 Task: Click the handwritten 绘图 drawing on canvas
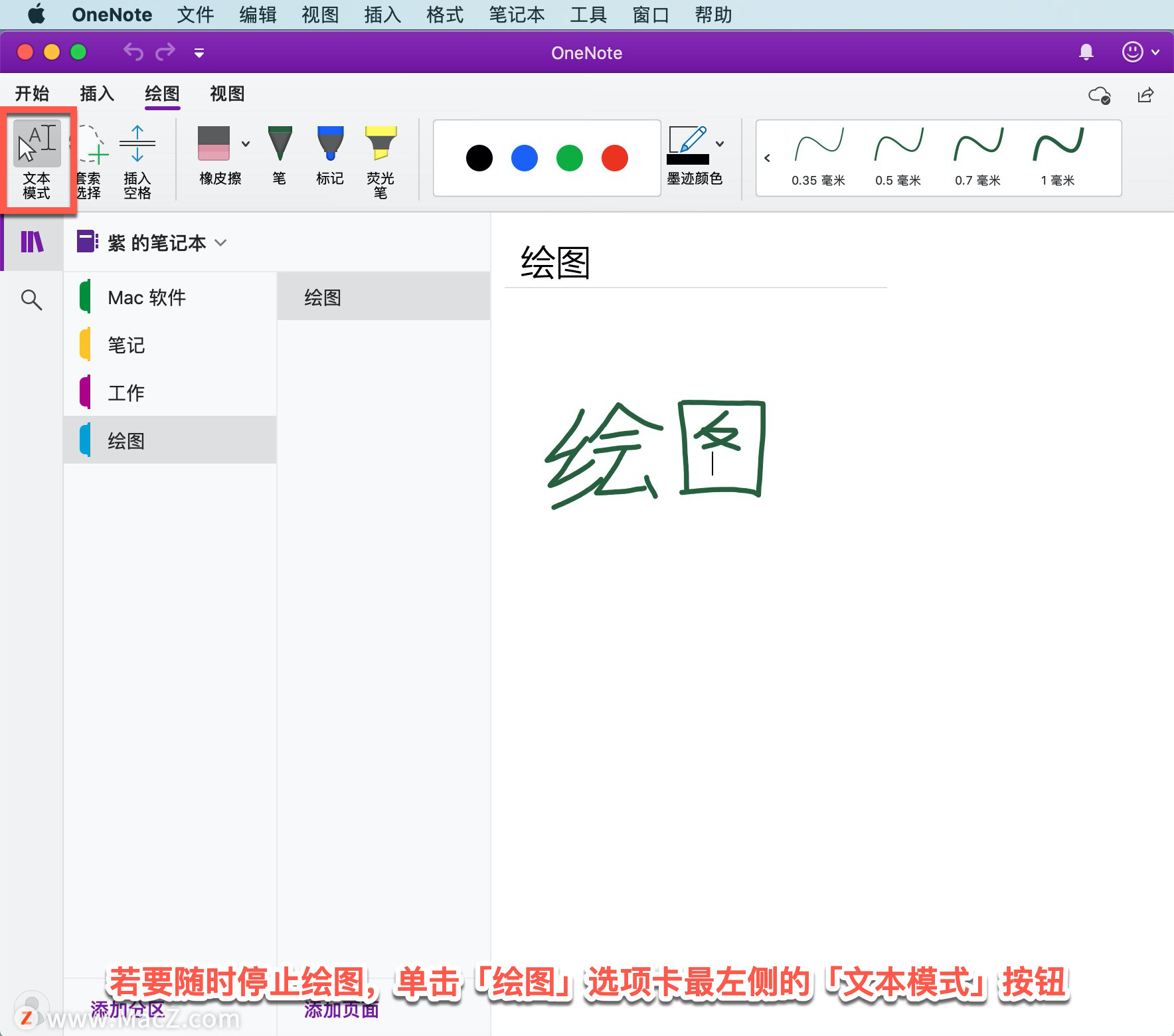(x=655, y=455)
